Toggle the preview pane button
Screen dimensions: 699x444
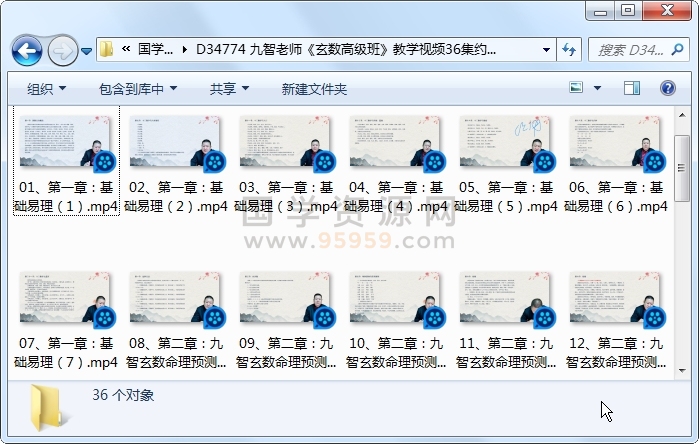[x=632, y=88]
